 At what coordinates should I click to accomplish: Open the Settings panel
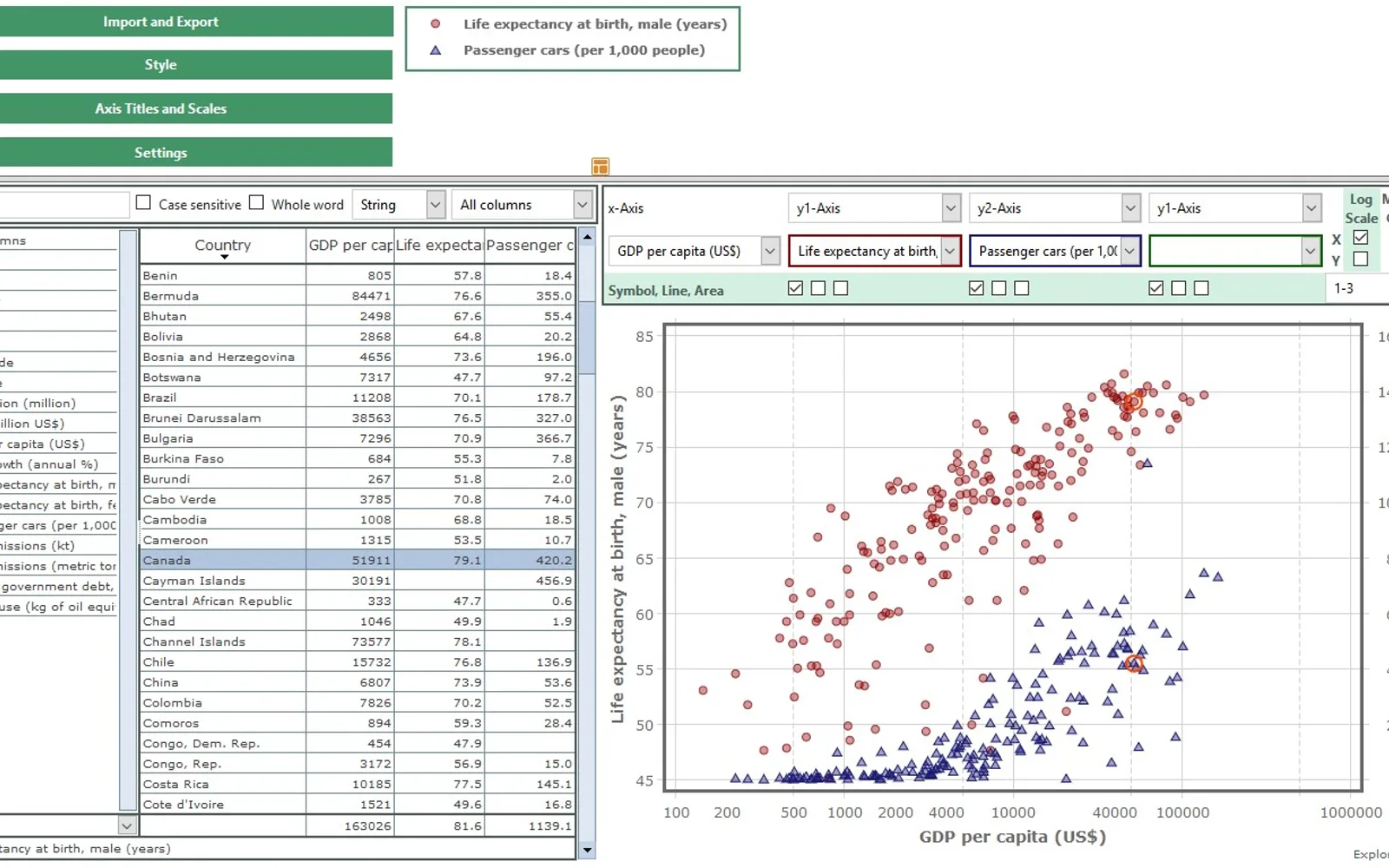pos(195,153)
